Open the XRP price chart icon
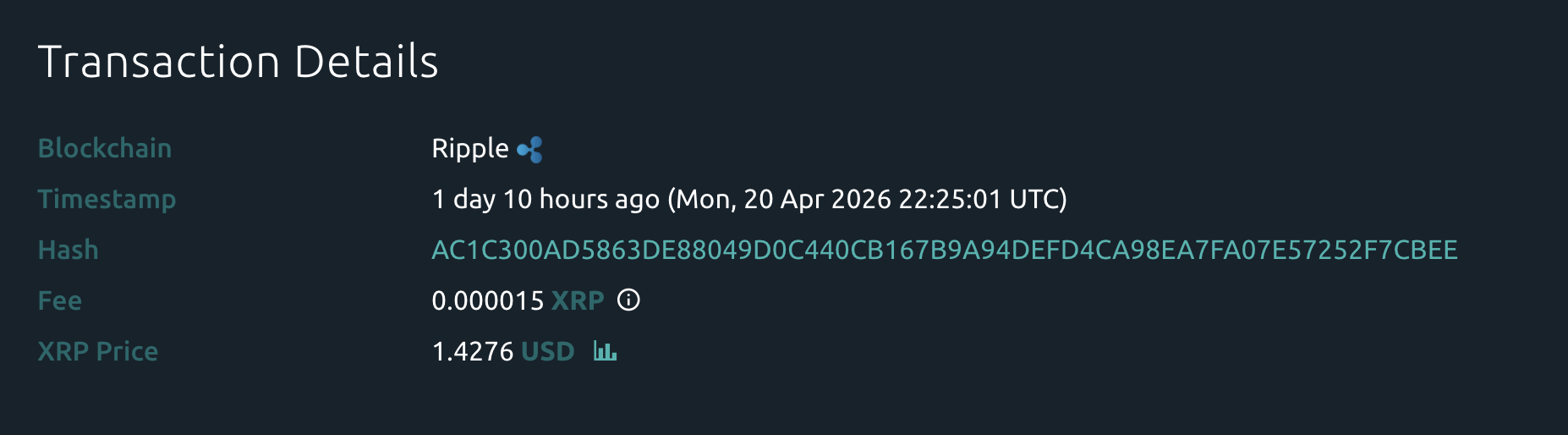Viewport: 1568px width, 435px height. pos(605,351)
